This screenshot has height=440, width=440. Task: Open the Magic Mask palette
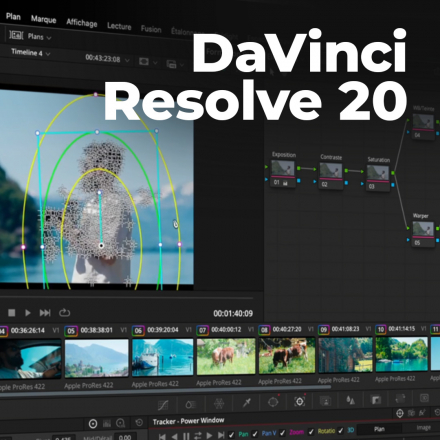pyautogui.click(x=326, y=400)
